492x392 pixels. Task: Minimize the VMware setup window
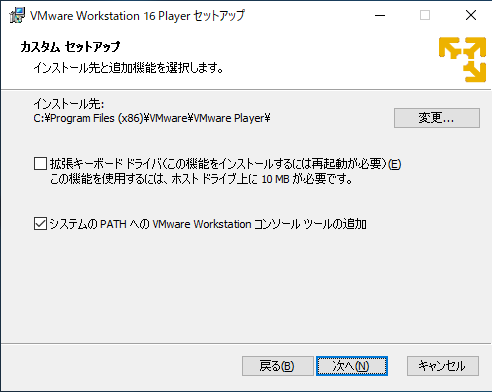[380, 15]
